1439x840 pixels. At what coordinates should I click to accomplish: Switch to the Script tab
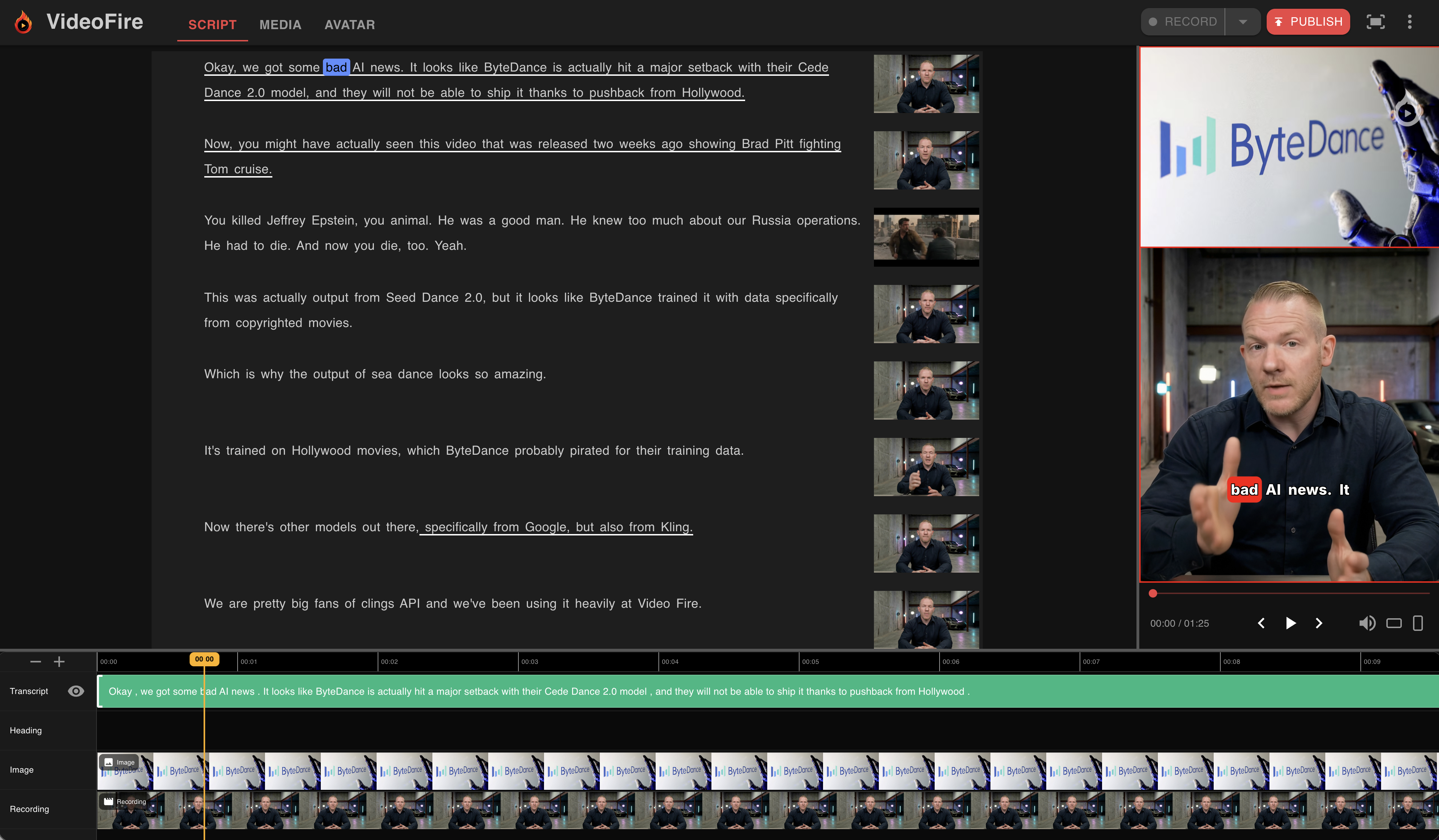click(212, 25)
